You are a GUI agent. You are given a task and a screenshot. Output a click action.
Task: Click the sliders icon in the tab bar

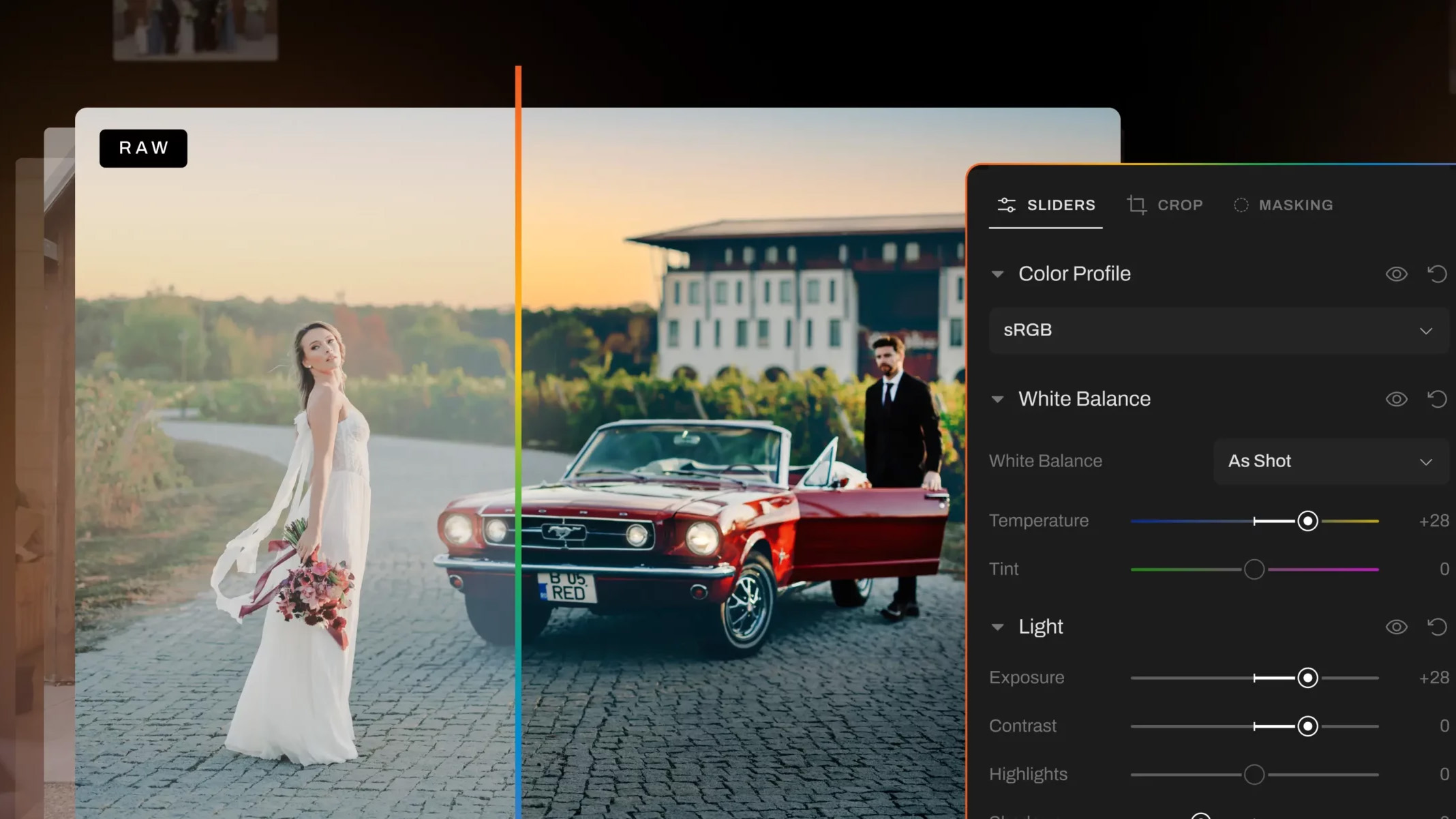(1007, 205)
